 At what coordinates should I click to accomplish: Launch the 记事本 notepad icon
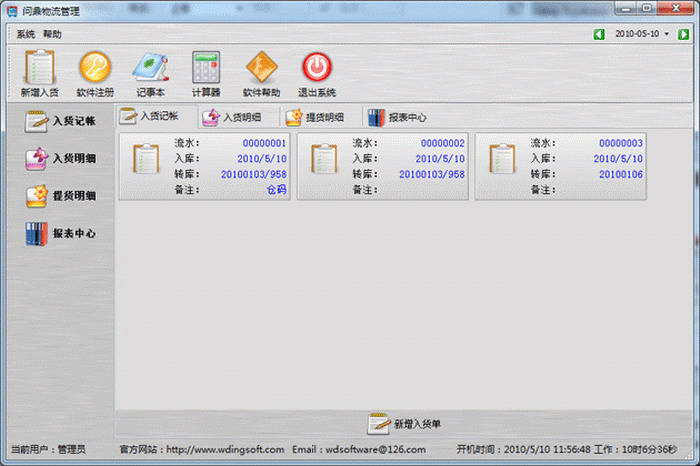point(150,73)
